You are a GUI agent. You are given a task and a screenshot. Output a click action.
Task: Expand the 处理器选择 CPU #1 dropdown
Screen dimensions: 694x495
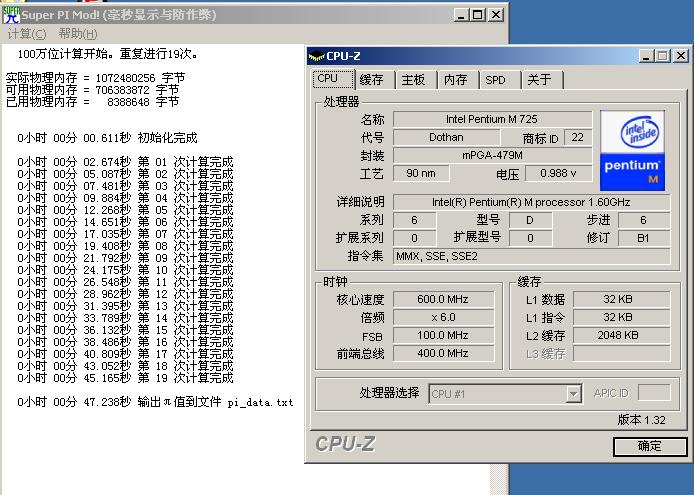[573, 394]
